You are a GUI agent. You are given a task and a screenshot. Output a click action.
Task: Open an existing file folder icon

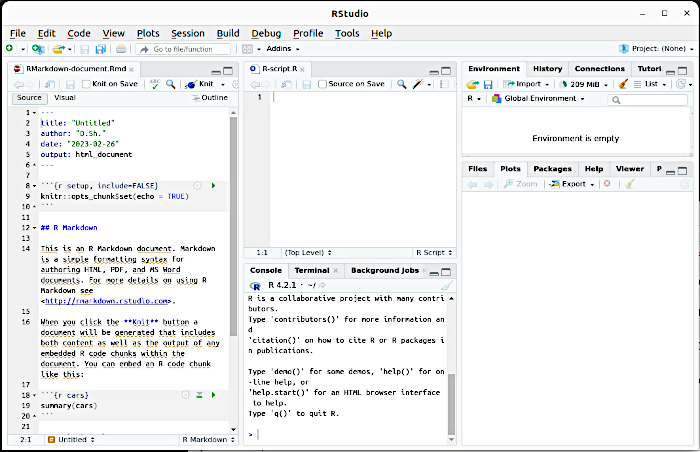pos(58,49)
